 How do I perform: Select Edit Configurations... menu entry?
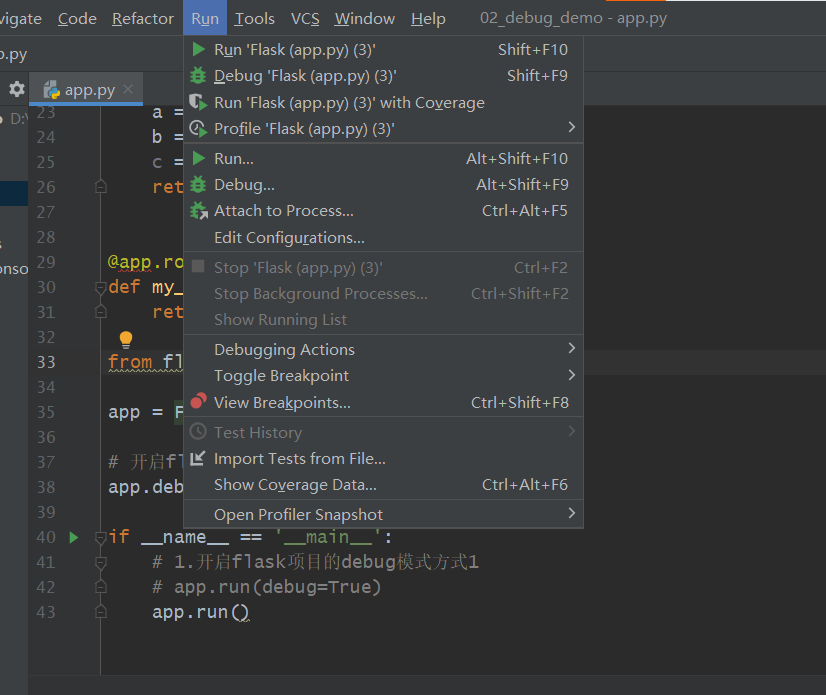click(x=384, y=238)
